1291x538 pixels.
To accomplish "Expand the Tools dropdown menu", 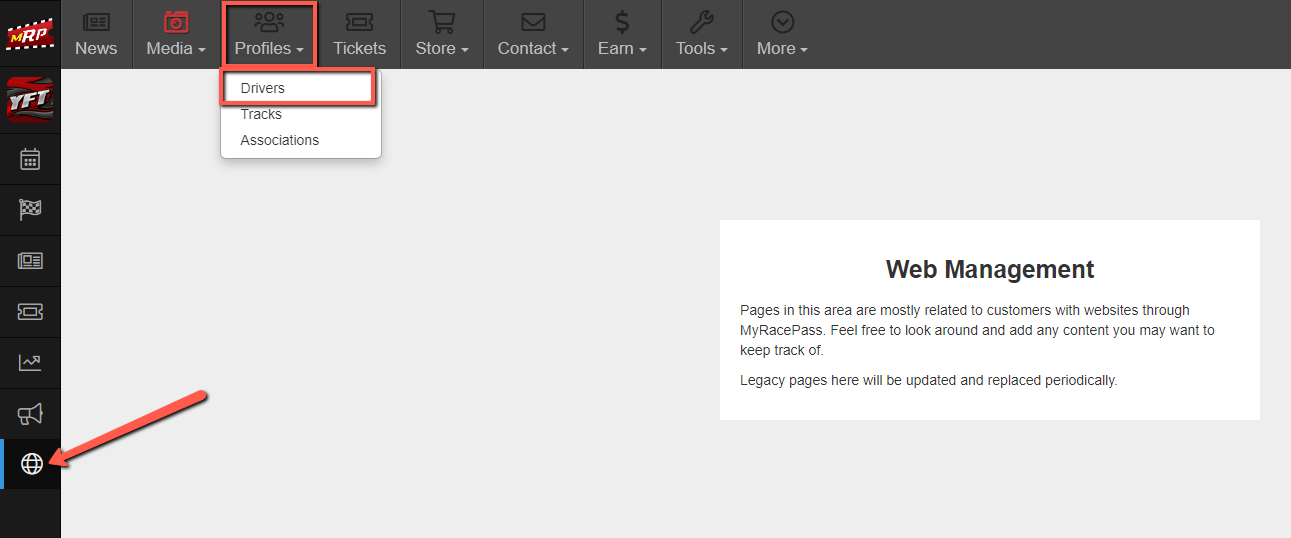I will click(702, 34).
